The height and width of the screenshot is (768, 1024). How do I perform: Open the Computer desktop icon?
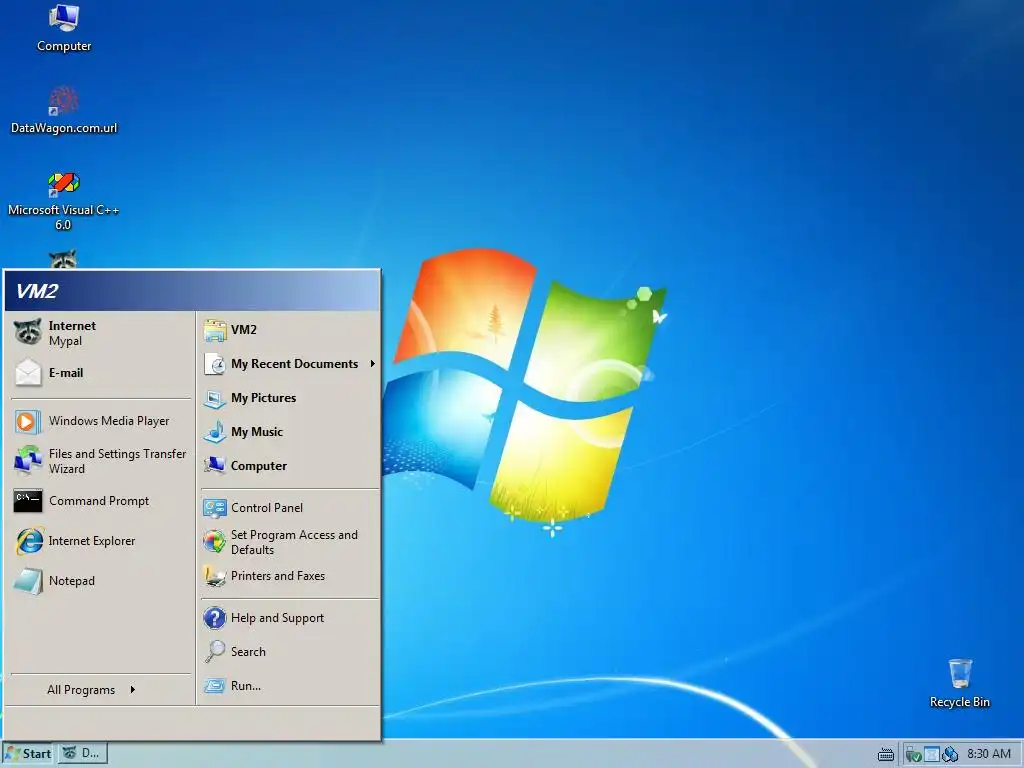click(64, 28)
